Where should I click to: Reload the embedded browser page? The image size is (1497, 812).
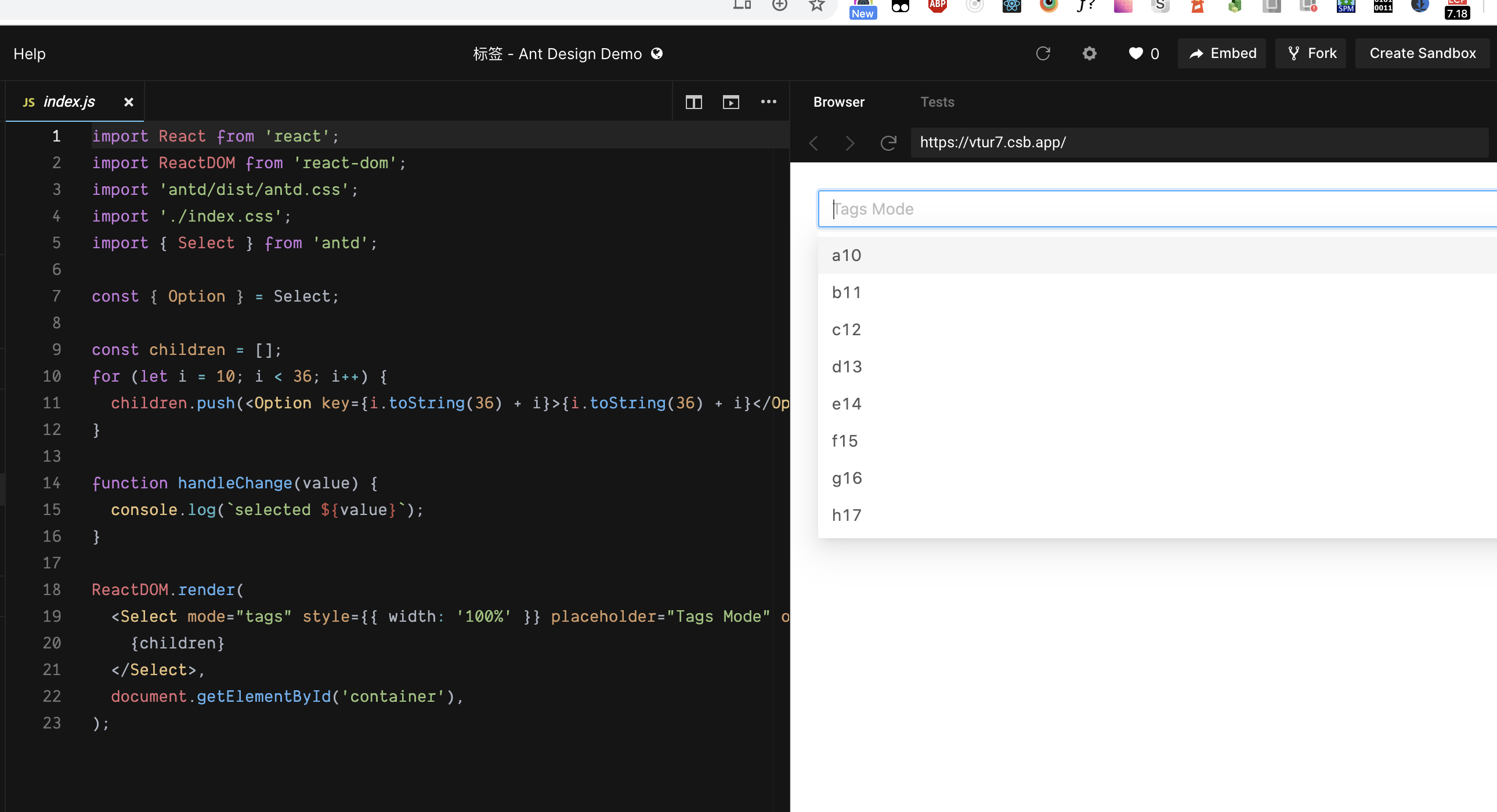[888, 143]
